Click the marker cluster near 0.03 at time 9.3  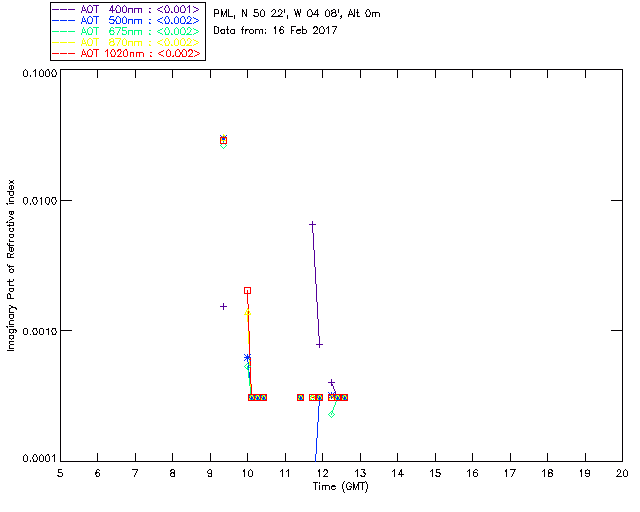[223, 141]
